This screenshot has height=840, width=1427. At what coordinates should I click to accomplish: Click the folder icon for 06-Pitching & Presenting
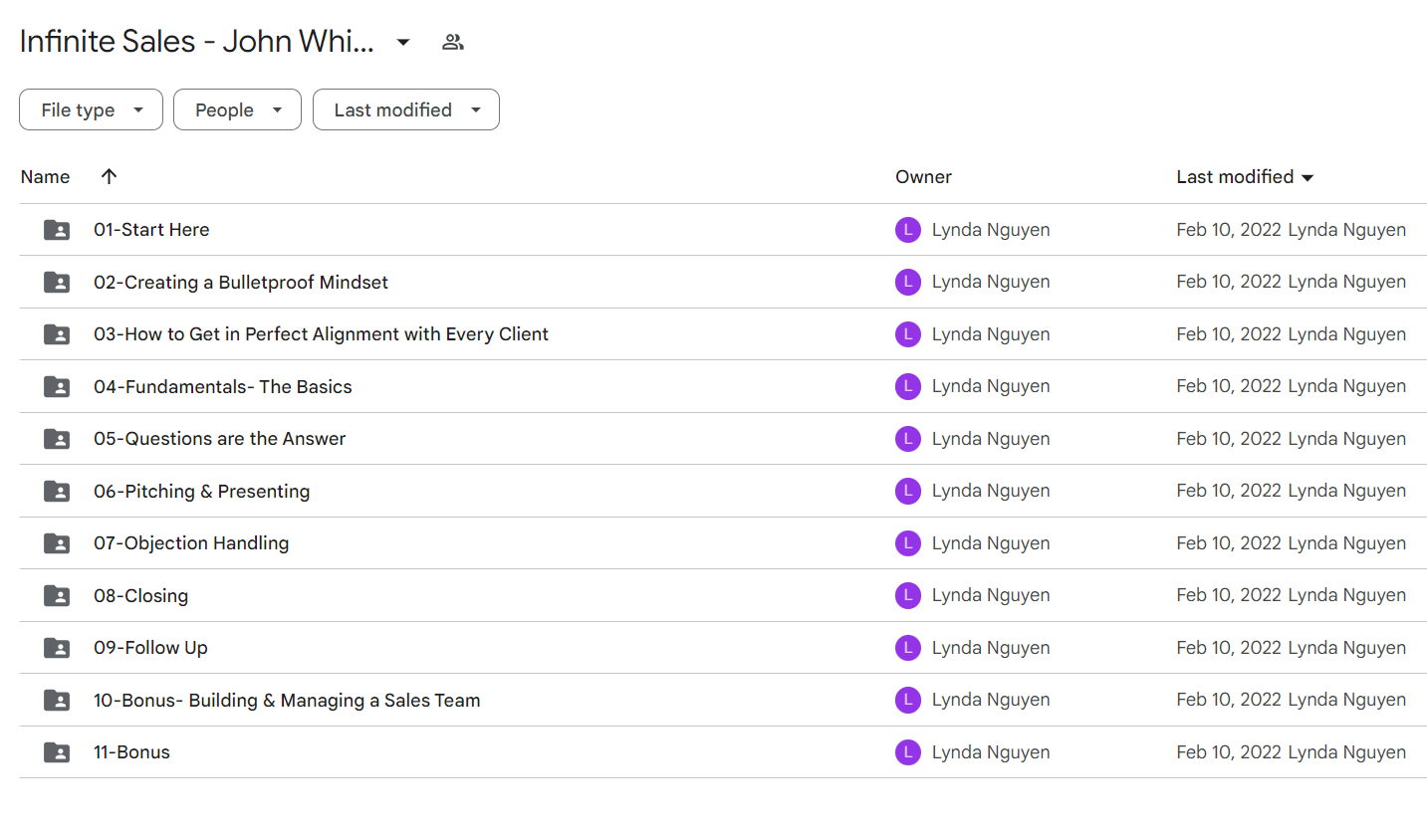[x=57, y=492]
